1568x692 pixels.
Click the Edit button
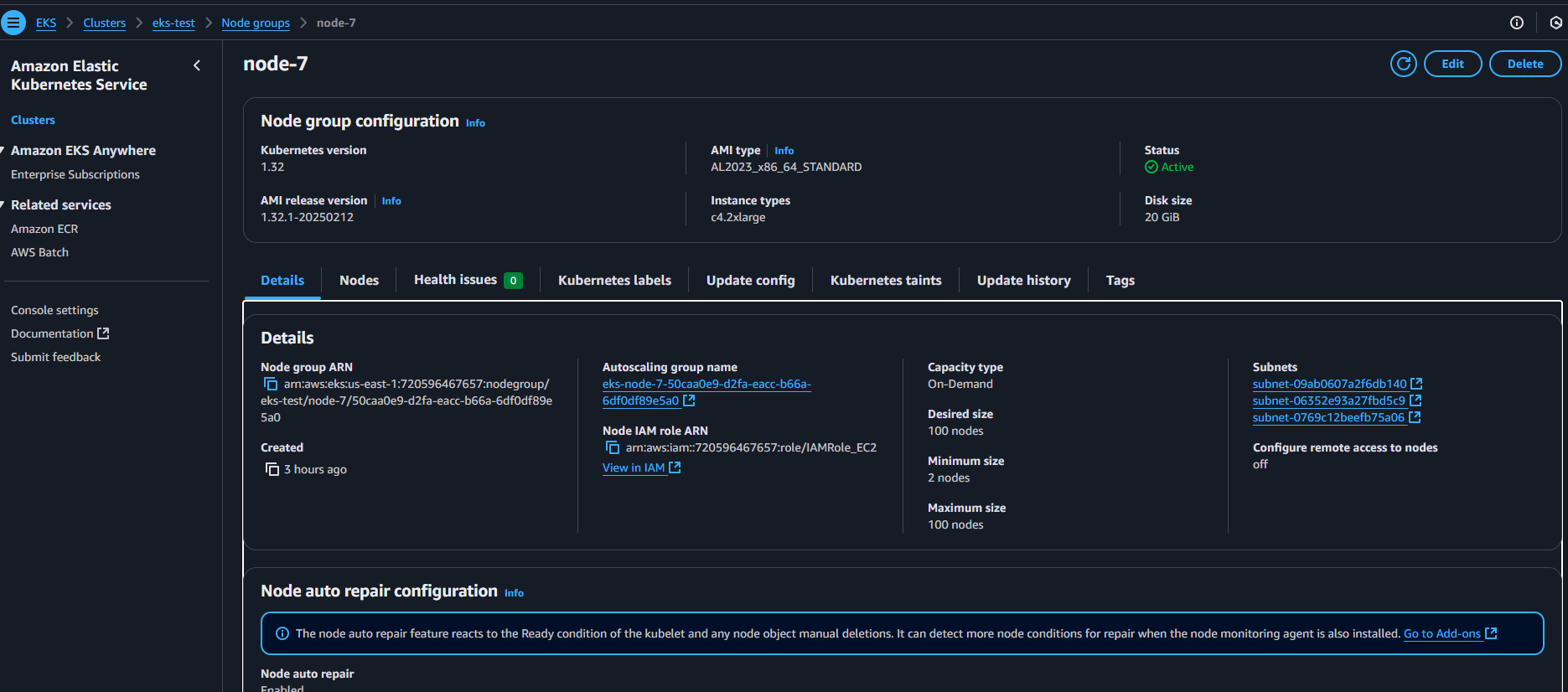coord(1452,64)
